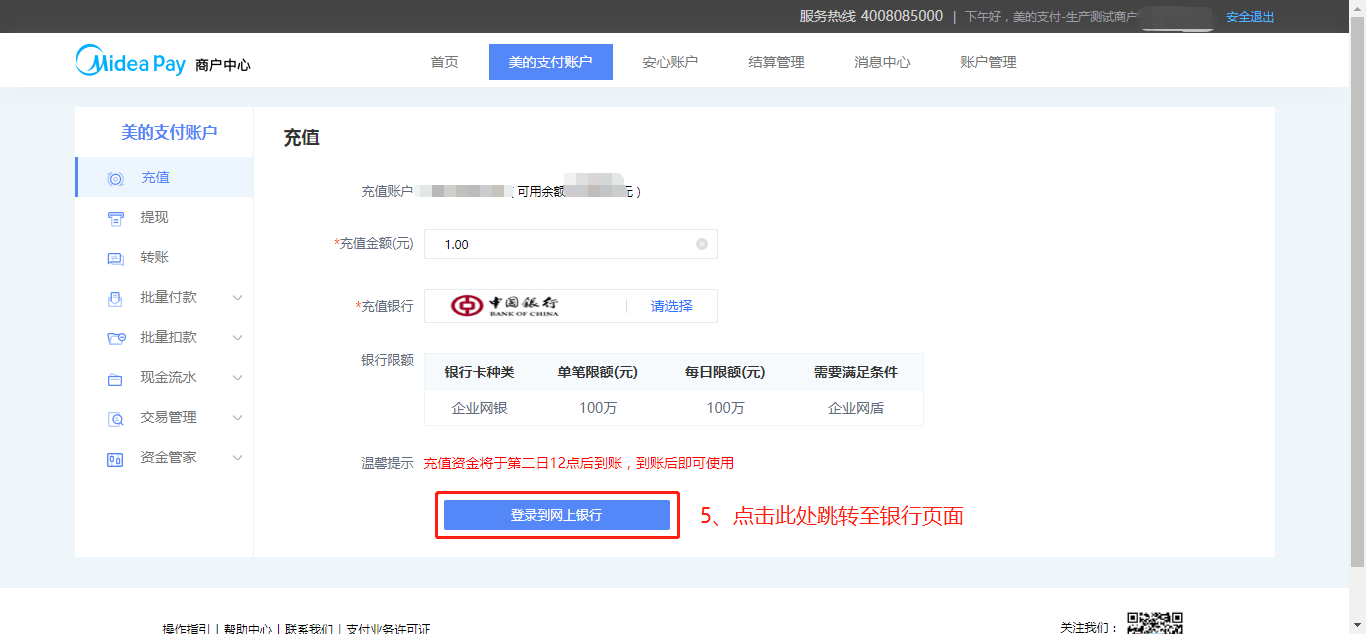Expand the 批量付款 chevron arrow
1366x634 pixels.
(x=237, y=298)
